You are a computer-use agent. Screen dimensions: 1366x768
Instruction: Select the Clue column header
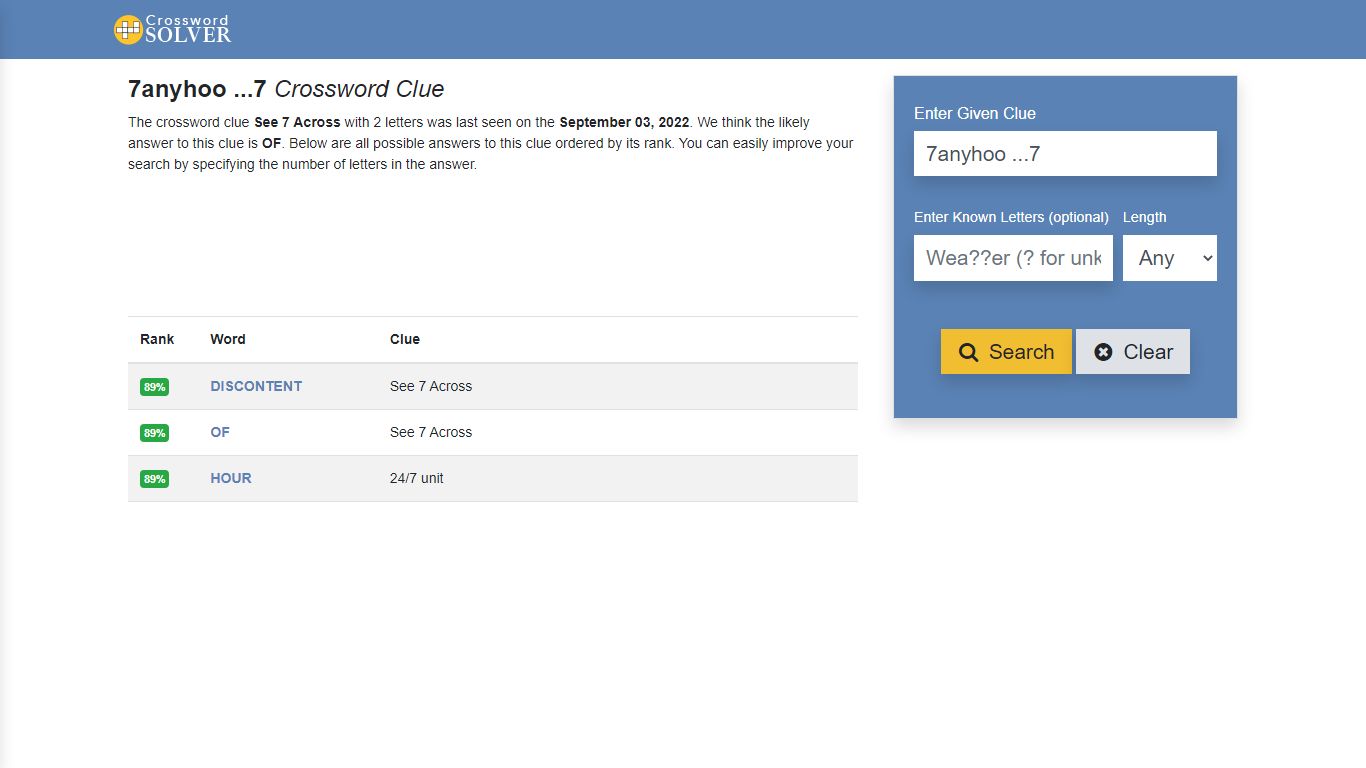click(405, 339)
